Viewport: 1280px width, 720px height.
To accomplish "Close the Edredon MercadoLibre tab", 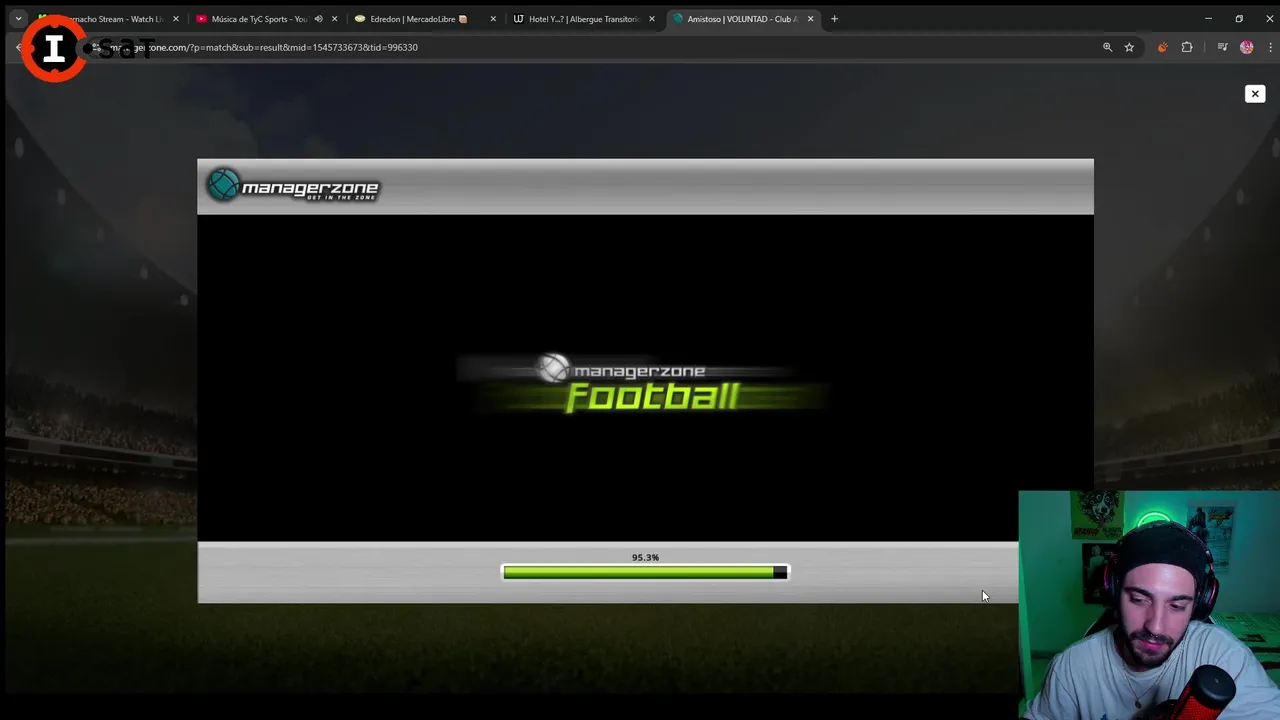I will [x=493, y=19].
